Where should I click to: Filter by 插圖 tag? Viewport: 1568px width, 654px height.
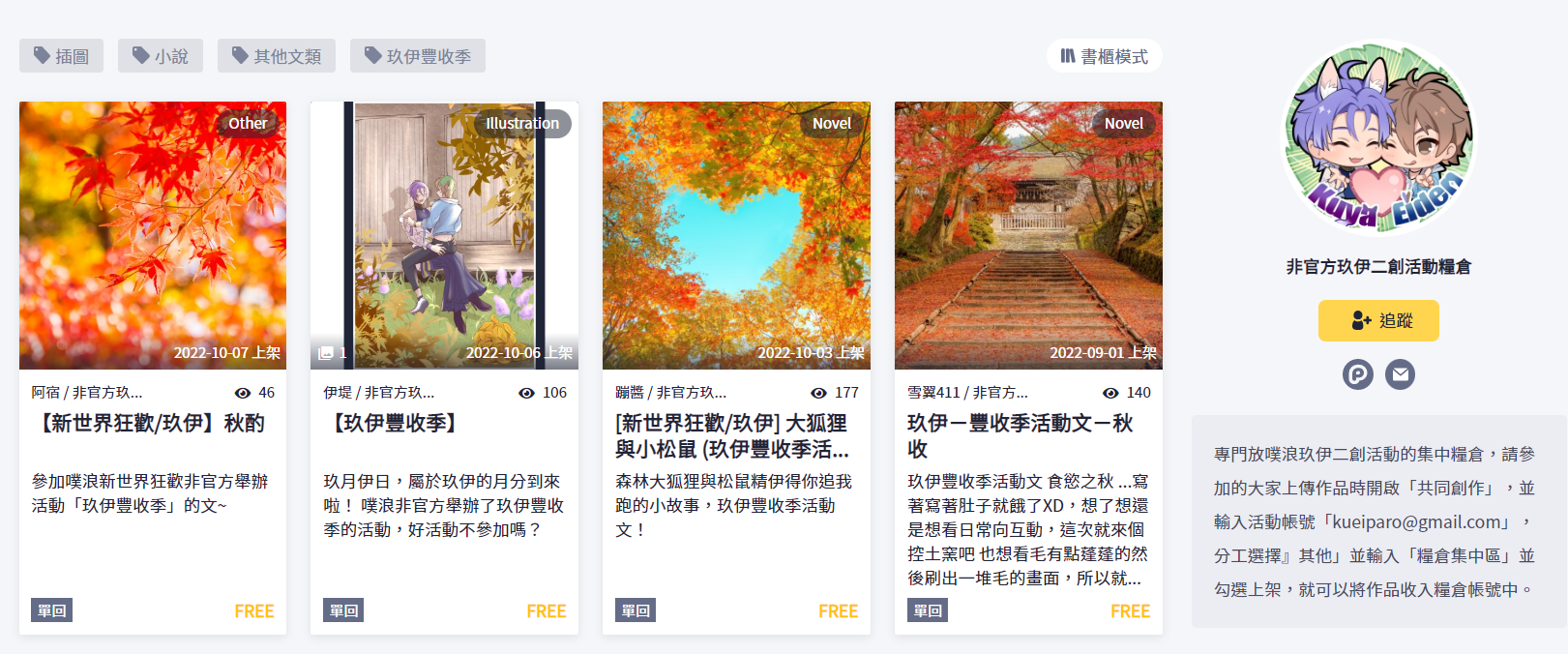(x=61, y=56)
